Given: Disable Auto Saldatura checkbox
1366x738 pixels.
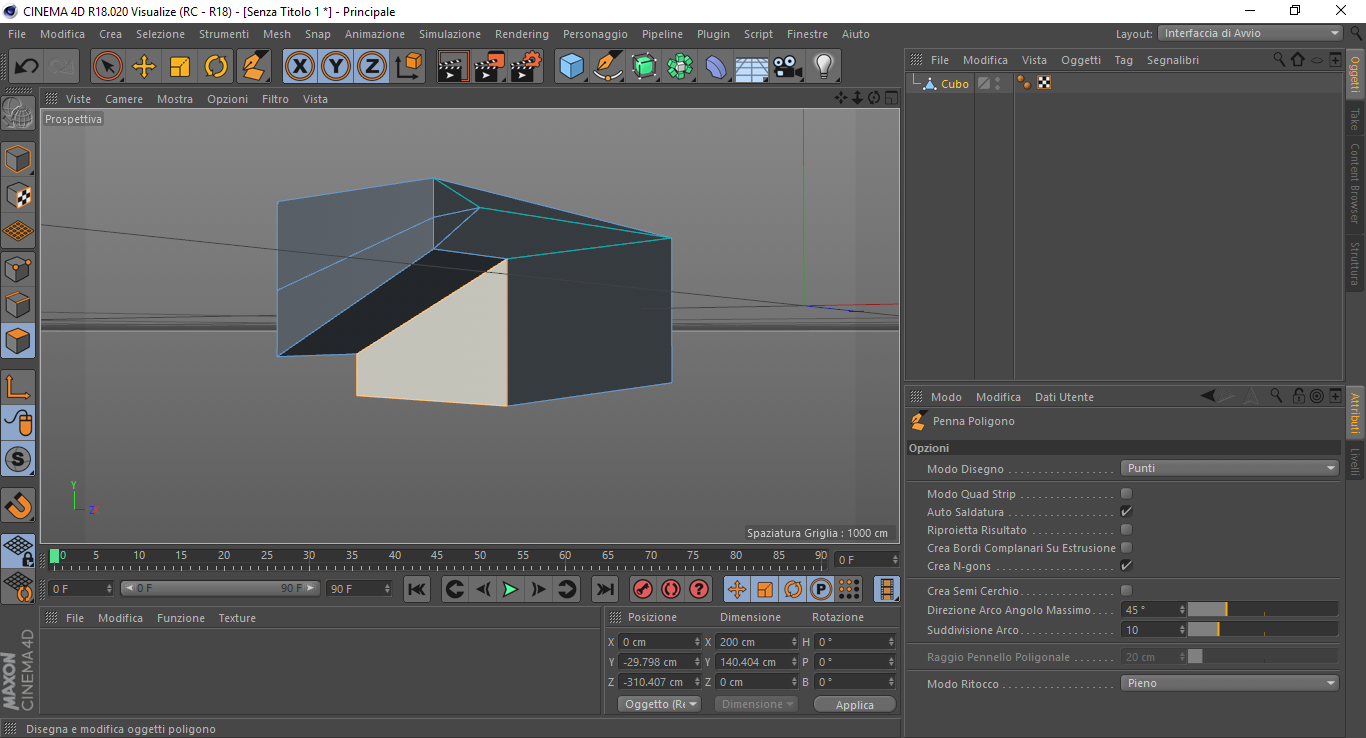Looking at the screenshot, I should tap(1127, 512).
